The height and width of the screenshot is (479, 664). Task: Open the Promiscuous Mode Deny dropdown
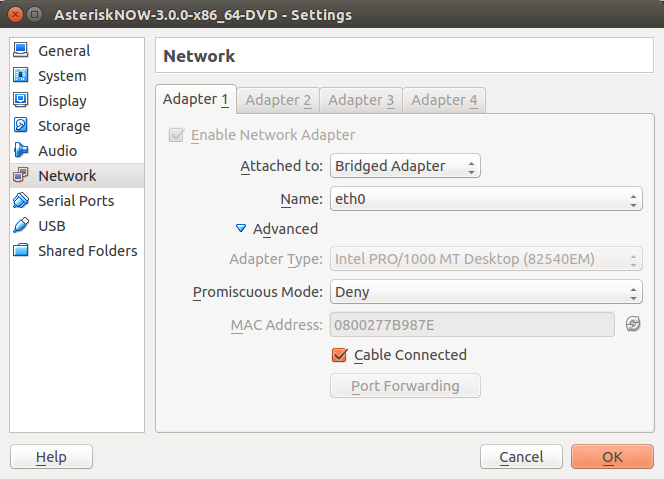point(486,292)
